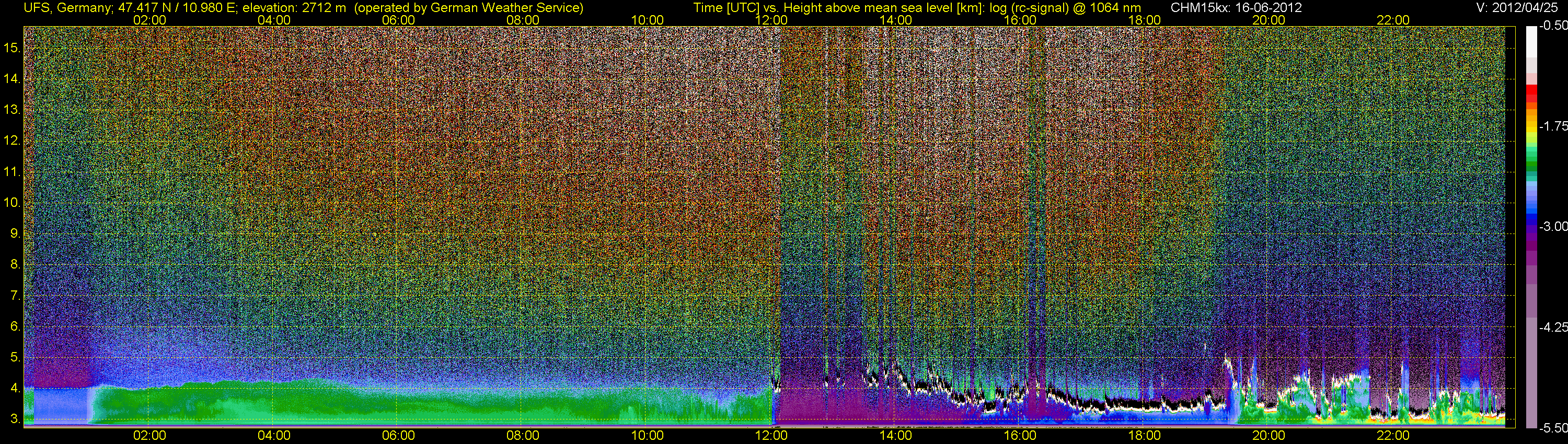This screenshot has height=444, width=1568.
Task: Select the 20:00 label on the top time axis
Action: coord(1269,20)
